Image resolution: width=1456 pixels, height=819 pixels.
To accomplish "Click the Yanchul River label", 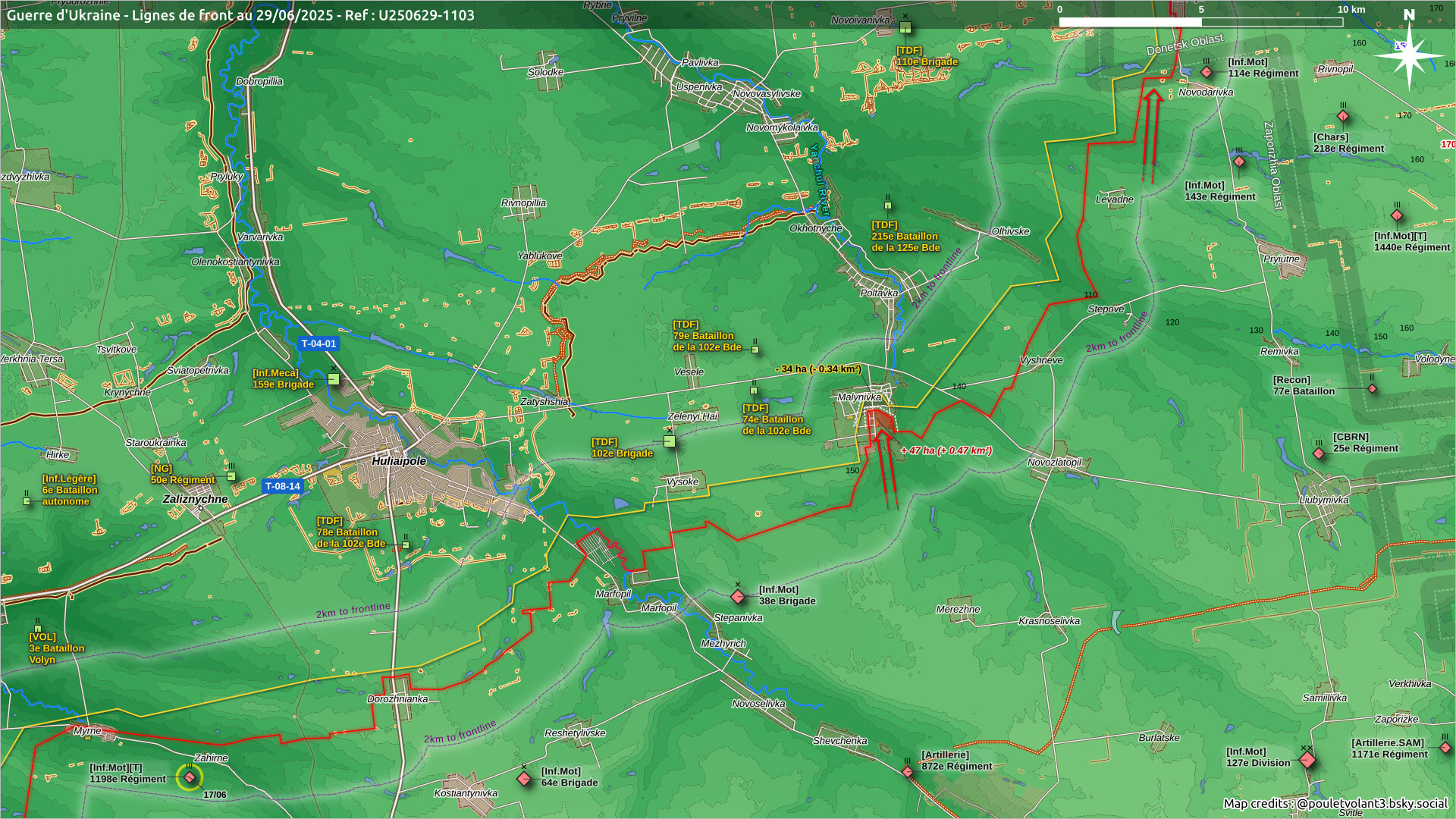I will [x=819, y=179].
